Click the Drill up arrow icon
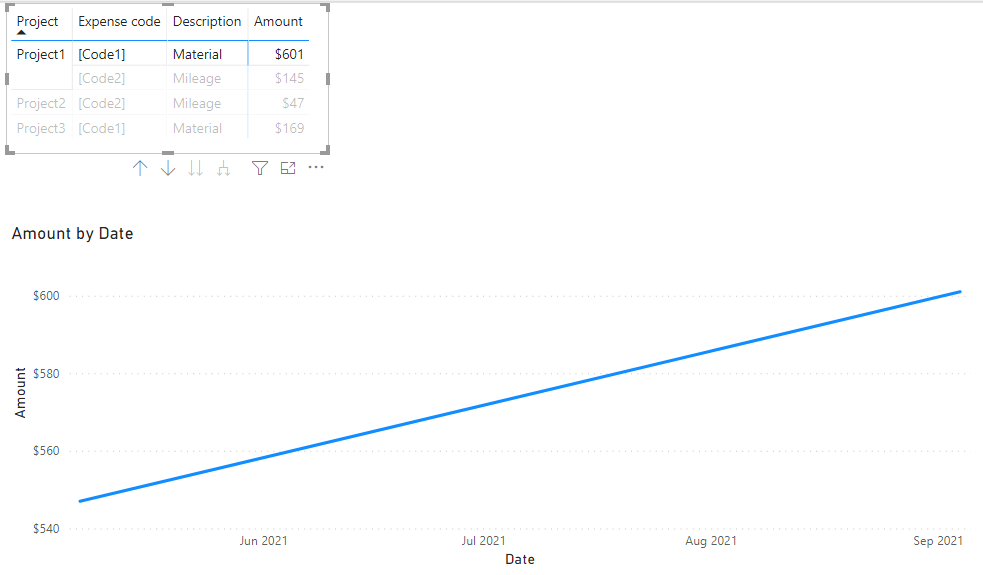The width and height of the screenshot is (983, 575). 140,168
